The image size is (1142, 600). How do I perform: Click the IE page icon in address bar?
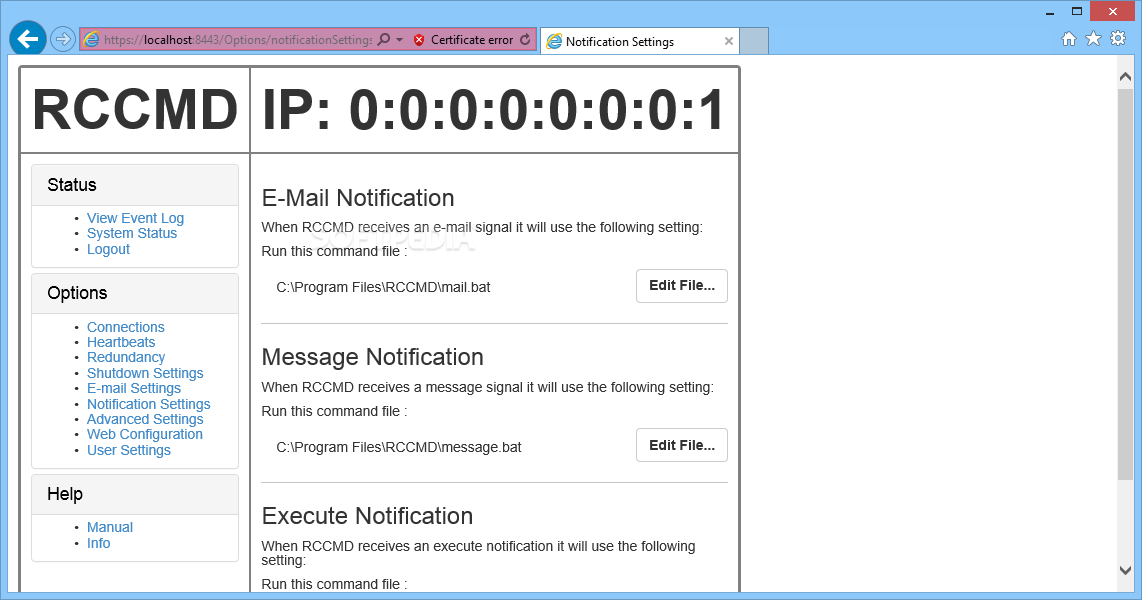click(x=91, y=39)
